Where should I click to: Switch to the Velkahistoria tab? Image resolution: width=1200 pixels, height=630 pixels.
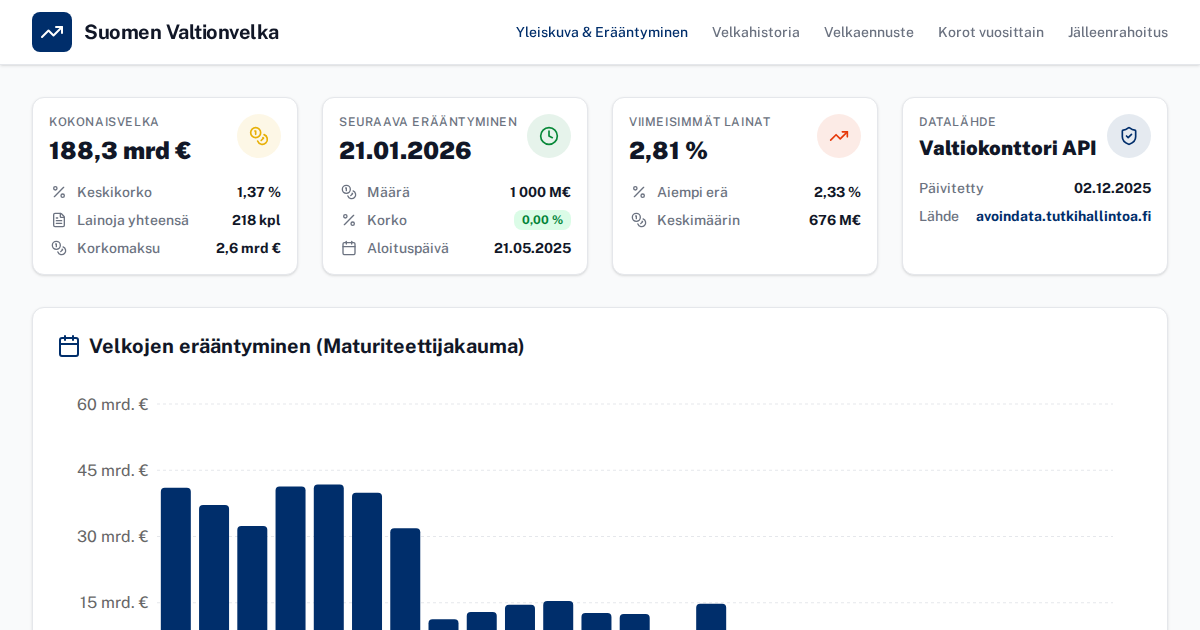[x=756, y=32]
